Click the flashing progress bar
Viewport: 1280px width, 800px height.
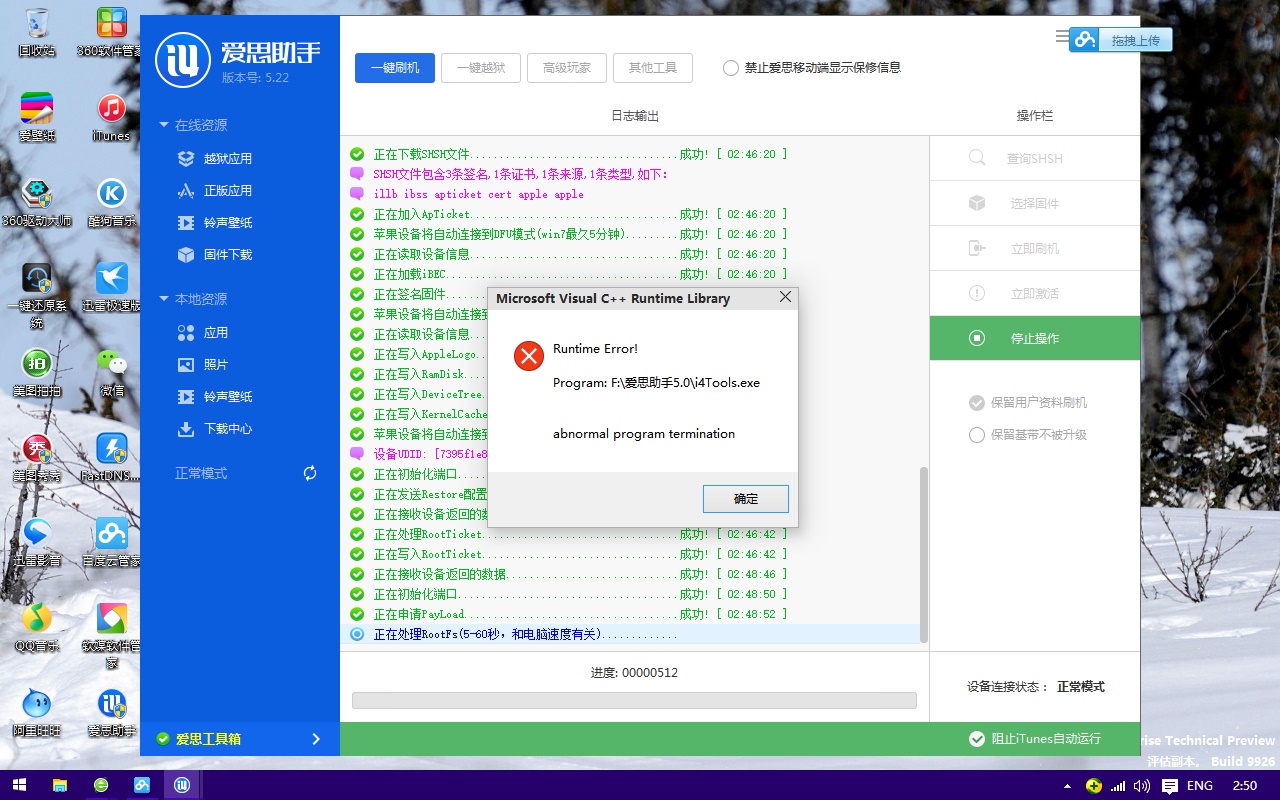[634, 700]
